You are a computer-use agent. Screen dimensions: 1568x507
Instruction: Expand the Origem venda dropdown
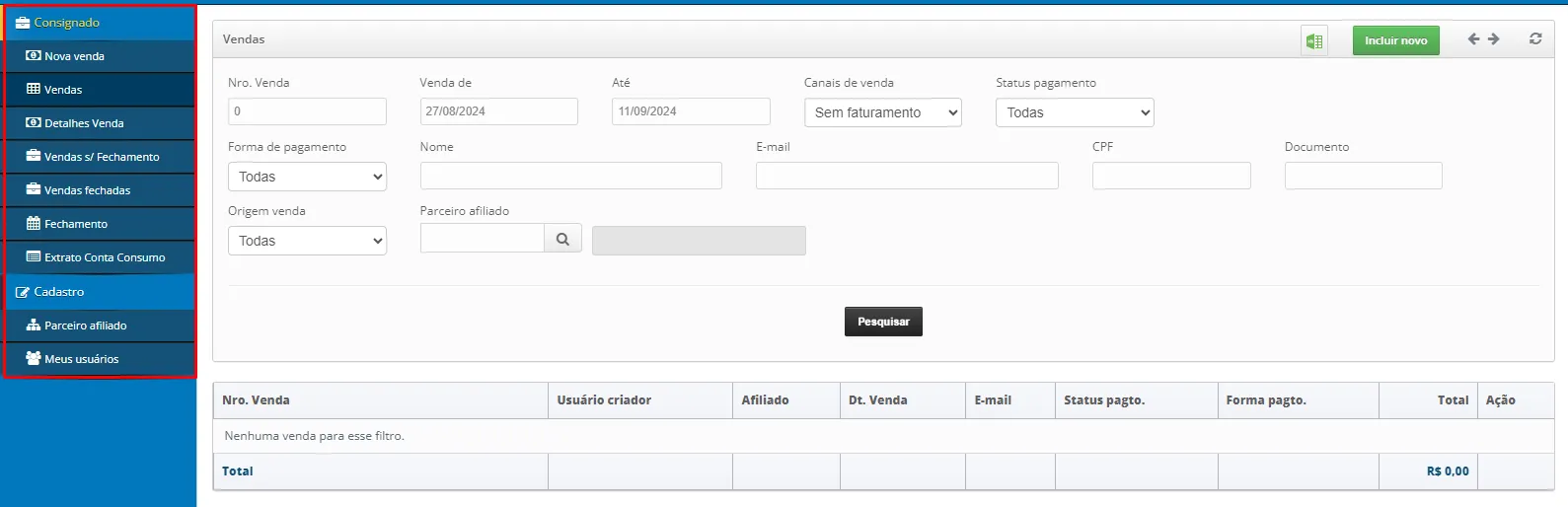(307, 241)
